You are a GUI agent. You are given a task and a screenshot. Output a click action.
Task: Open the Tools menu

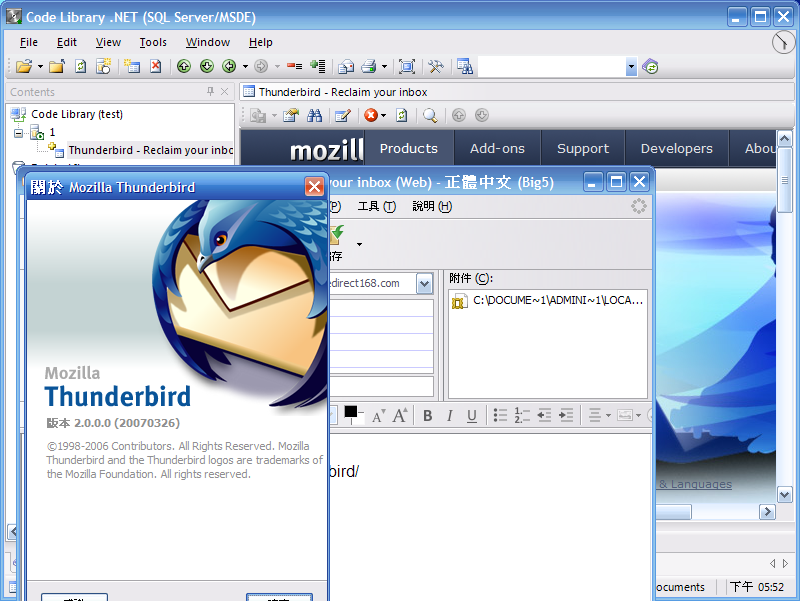point(153,42)
